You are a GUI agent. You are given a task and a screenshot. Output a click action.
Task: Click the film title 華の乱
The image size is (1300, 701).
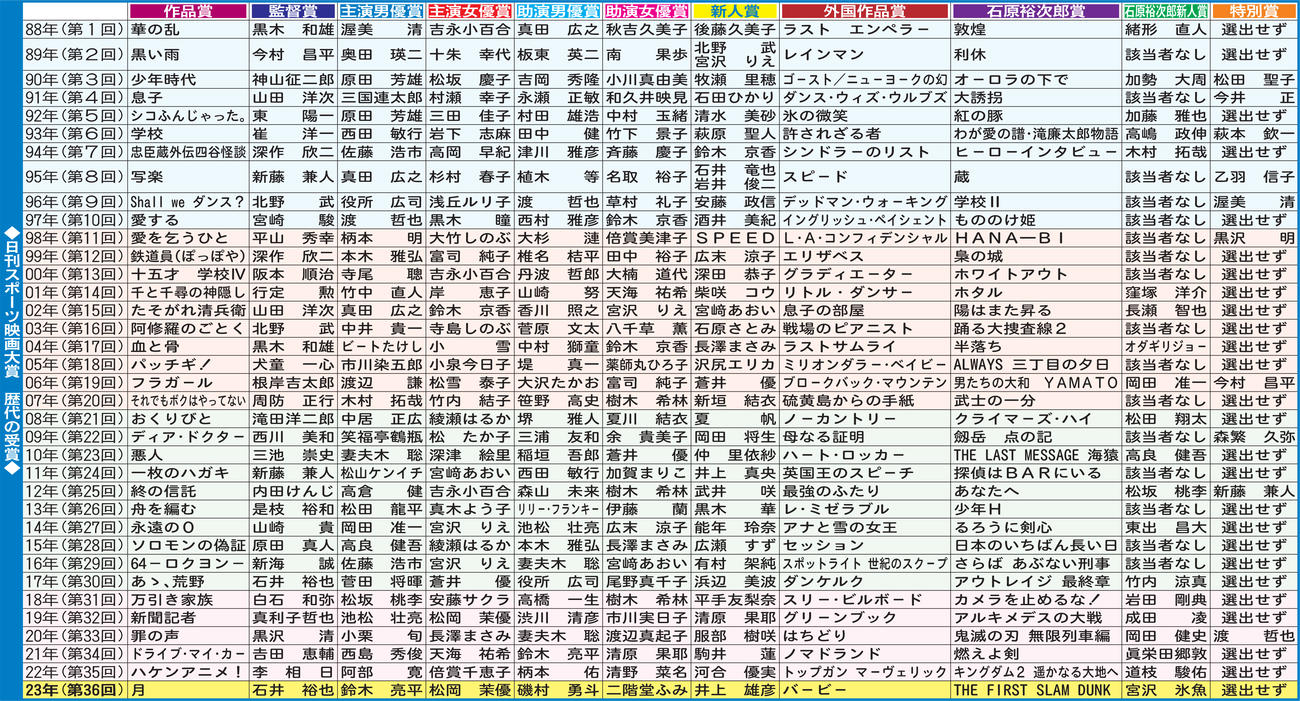[155, 30]
